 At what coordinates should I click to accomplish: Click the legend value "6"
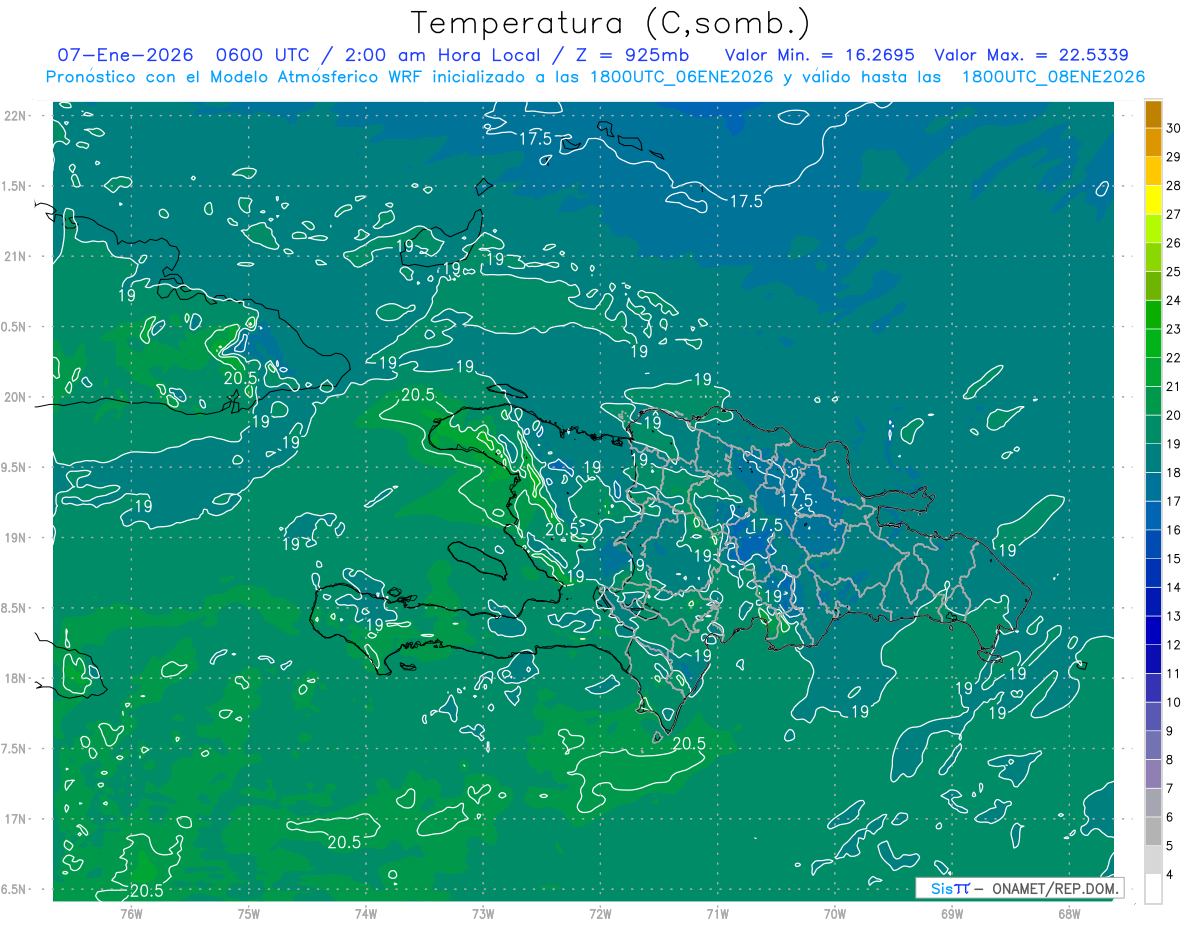pos(1170,818)
